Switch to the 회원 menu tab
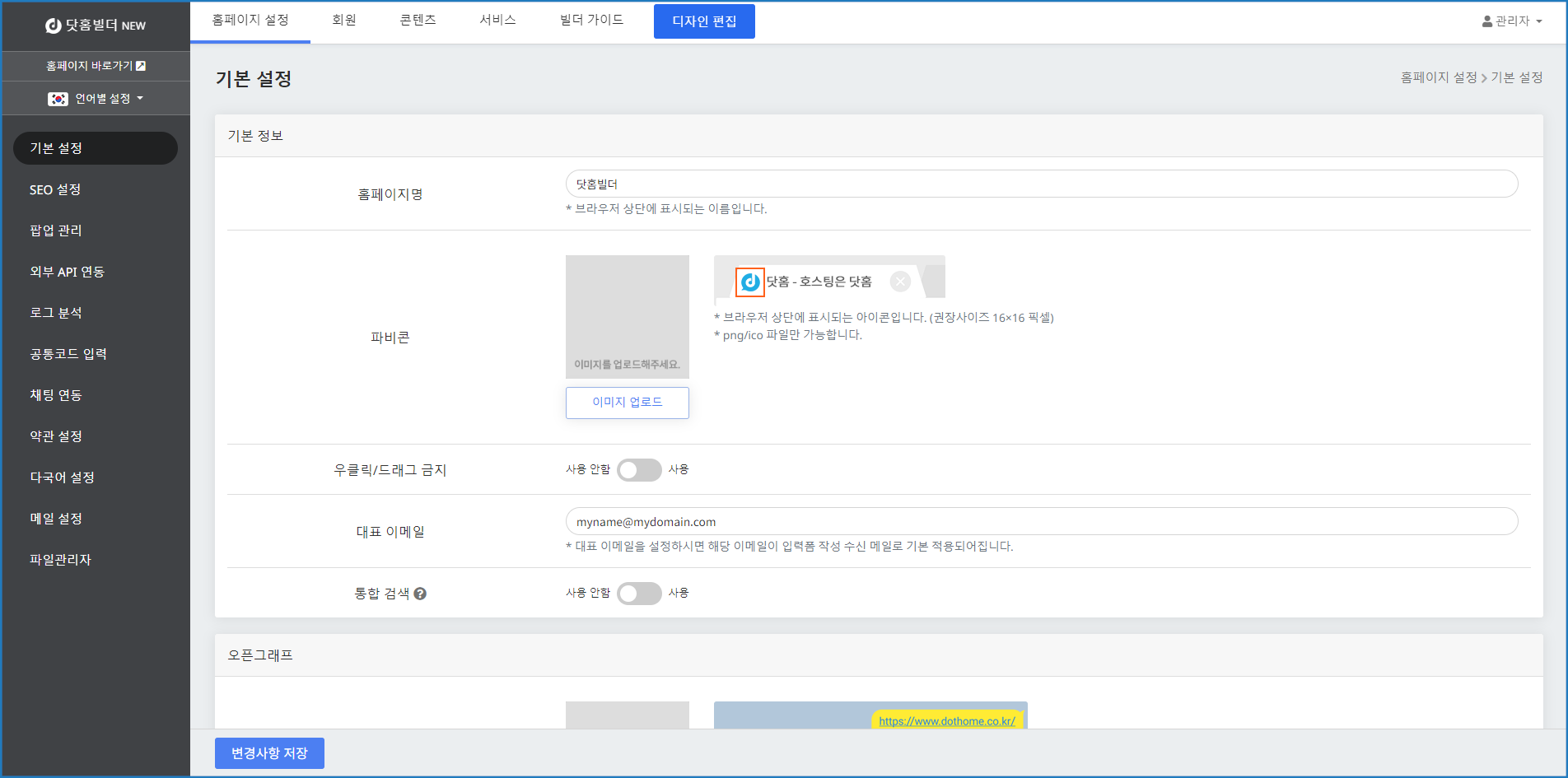 click(x=344, y=20)
